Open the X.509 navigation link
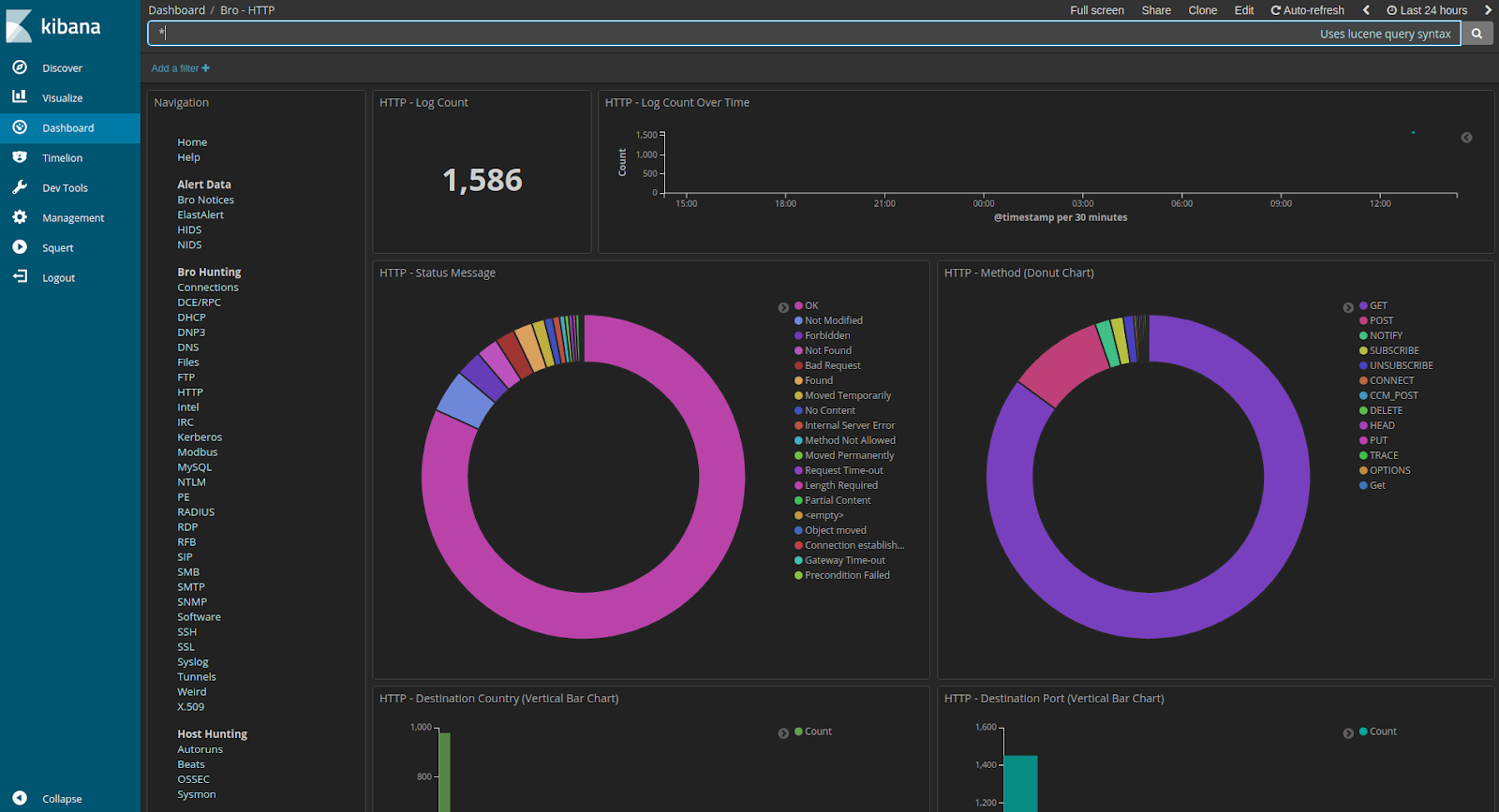Image resolution: width=1499 pixels, height=812 pixels. coord(190,707)
